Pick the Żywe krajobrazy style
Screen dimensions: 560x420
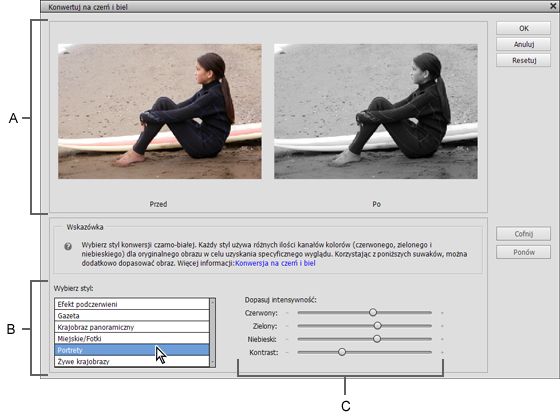tap(132, 361)
